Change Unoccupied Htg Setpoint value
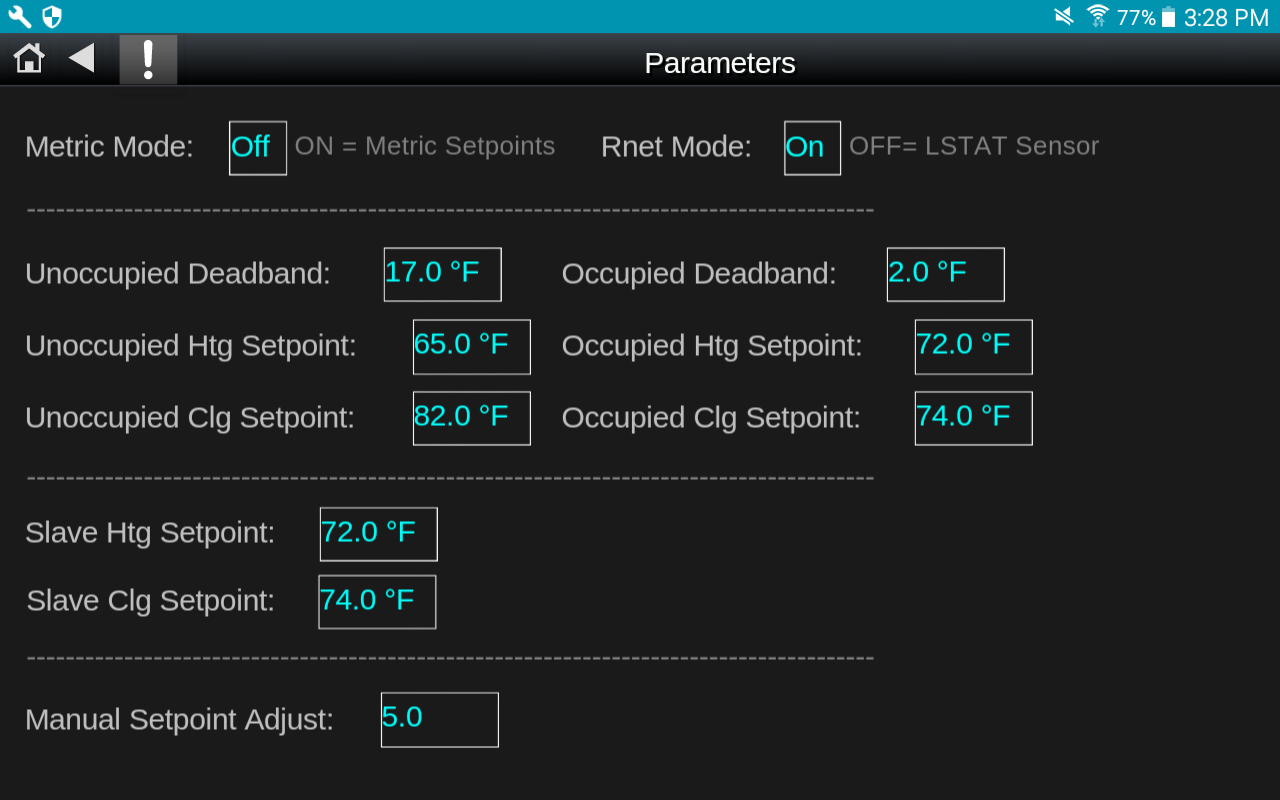Screen dimensions: 1280x800 (x=471, y=346)
